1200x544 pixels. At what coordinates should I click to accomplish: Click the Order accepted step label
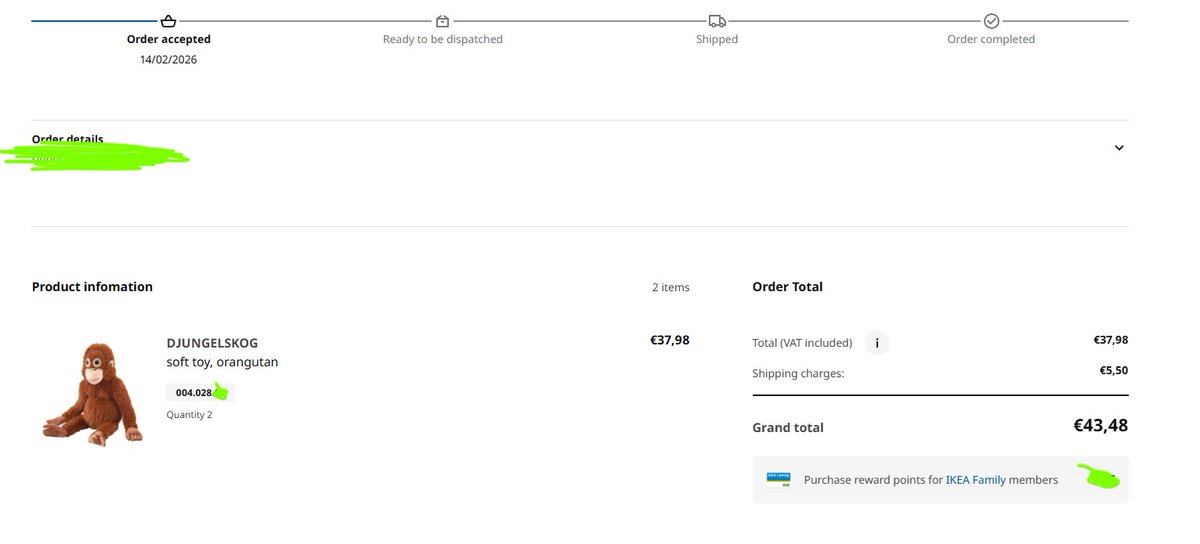pos(169,39)
